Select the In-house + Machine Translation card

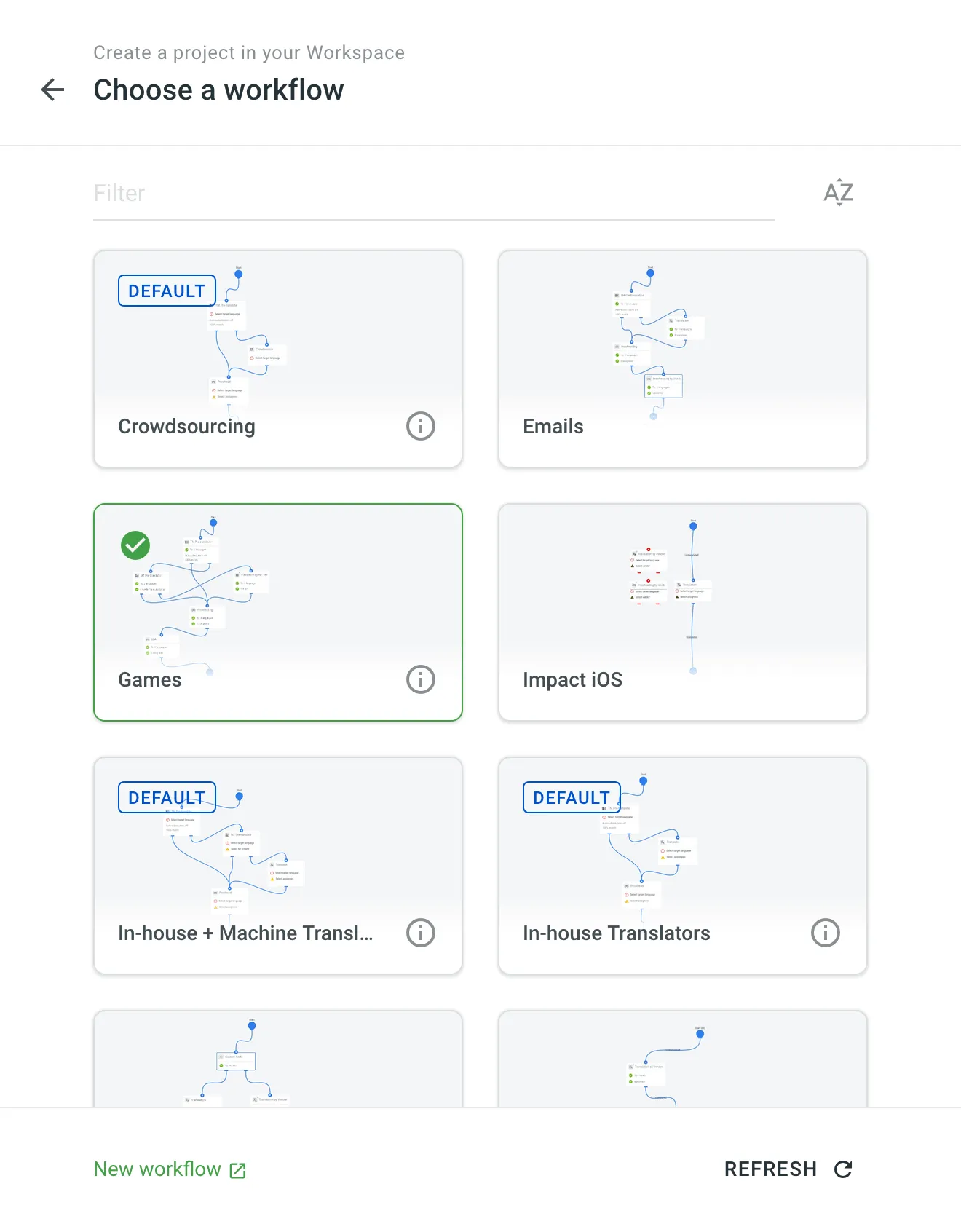[277, 863]
